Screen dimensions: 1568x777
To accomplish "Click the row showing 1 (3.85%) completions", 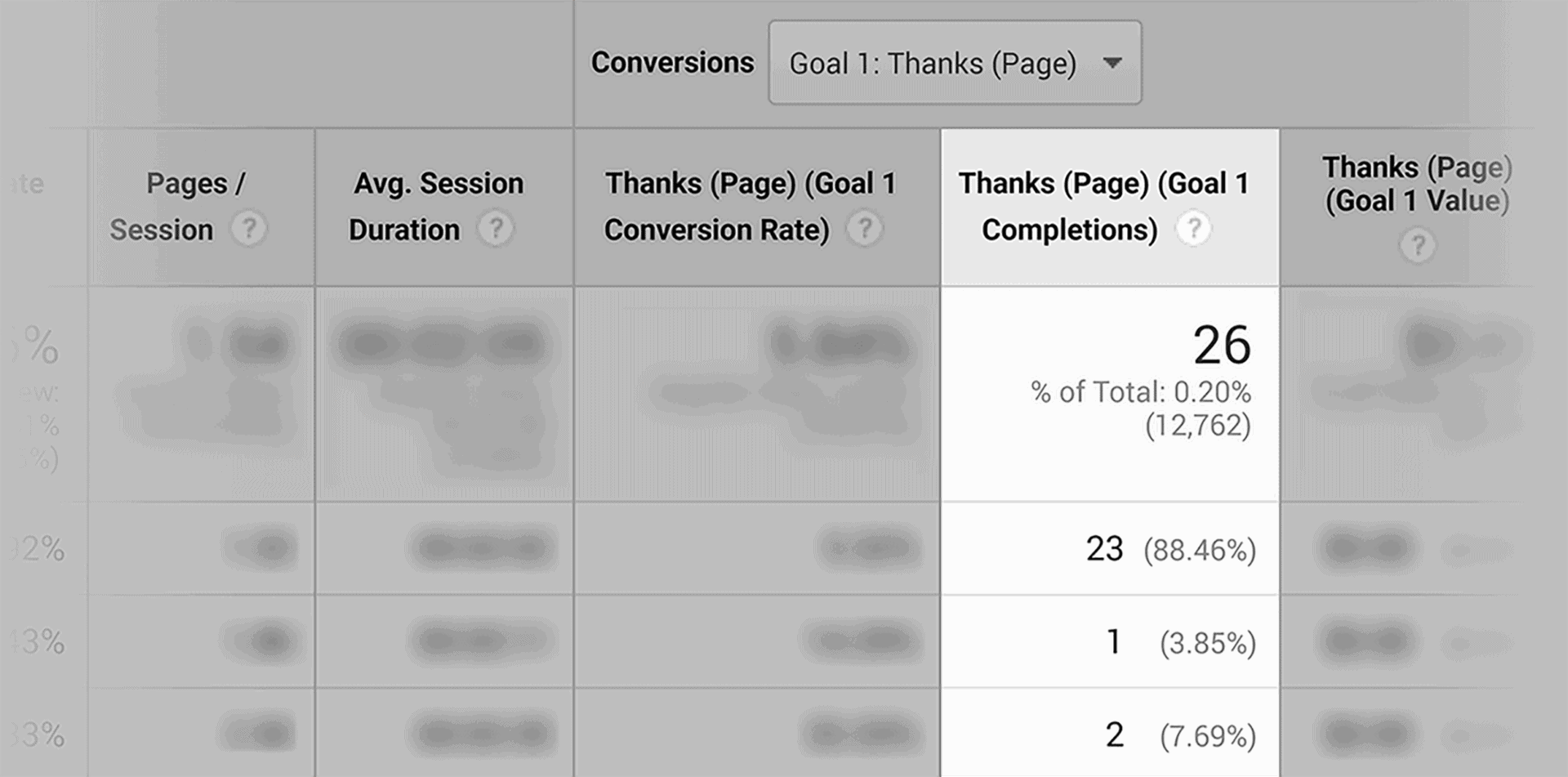I will (1110, 642).
